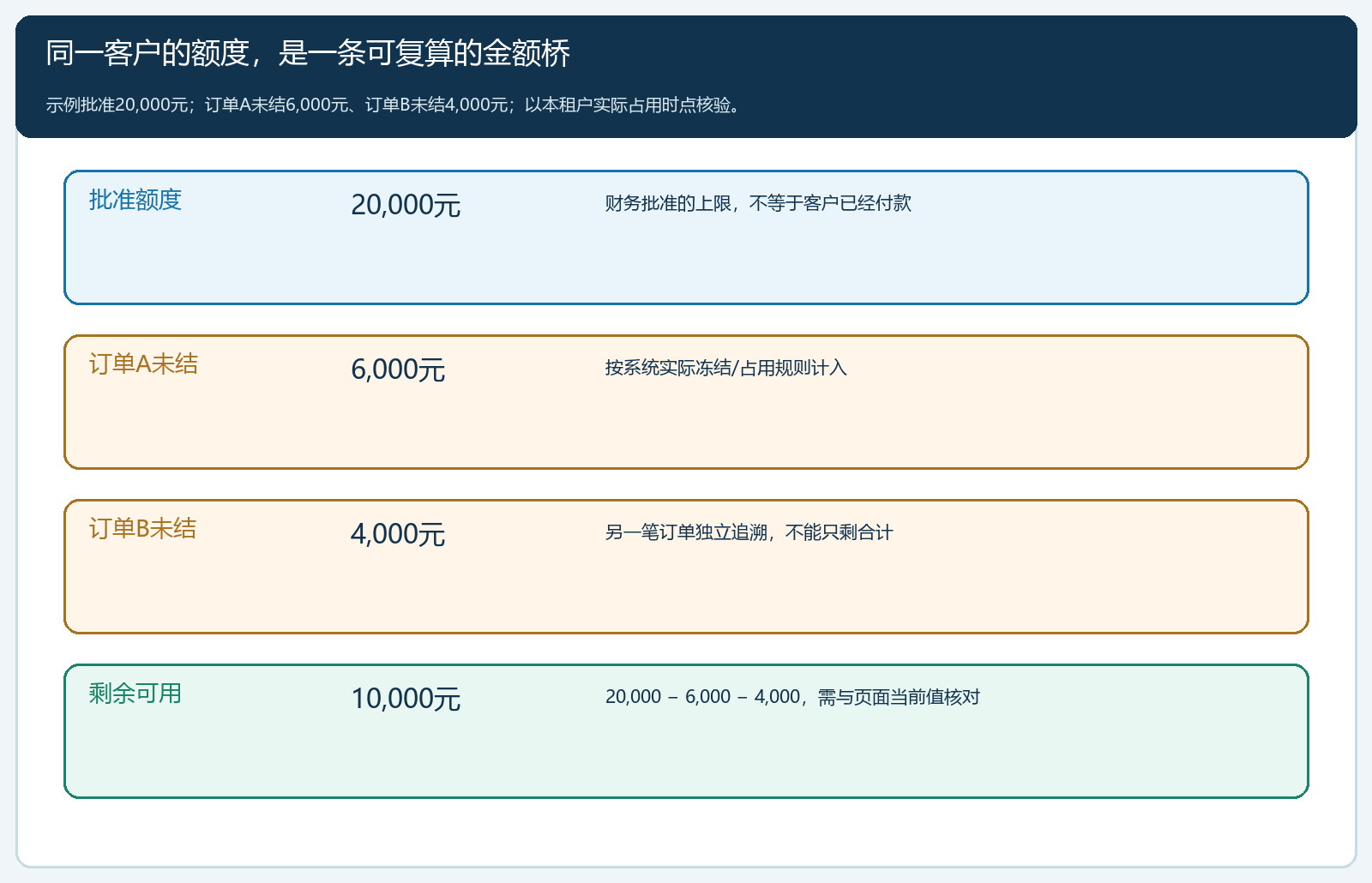Click the 10,000元 amount value
Viewport: 1372px width, 883px height.
406,699
